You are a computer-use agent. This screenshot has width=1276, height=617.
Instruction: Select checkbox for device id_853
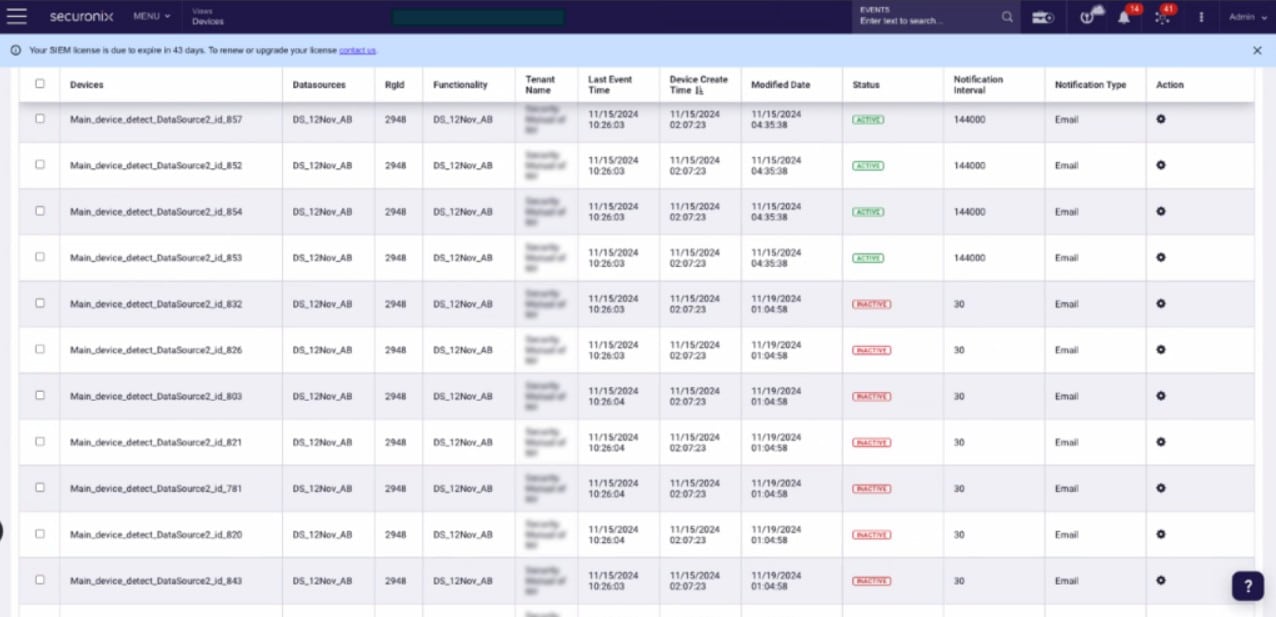coord(40,257)
